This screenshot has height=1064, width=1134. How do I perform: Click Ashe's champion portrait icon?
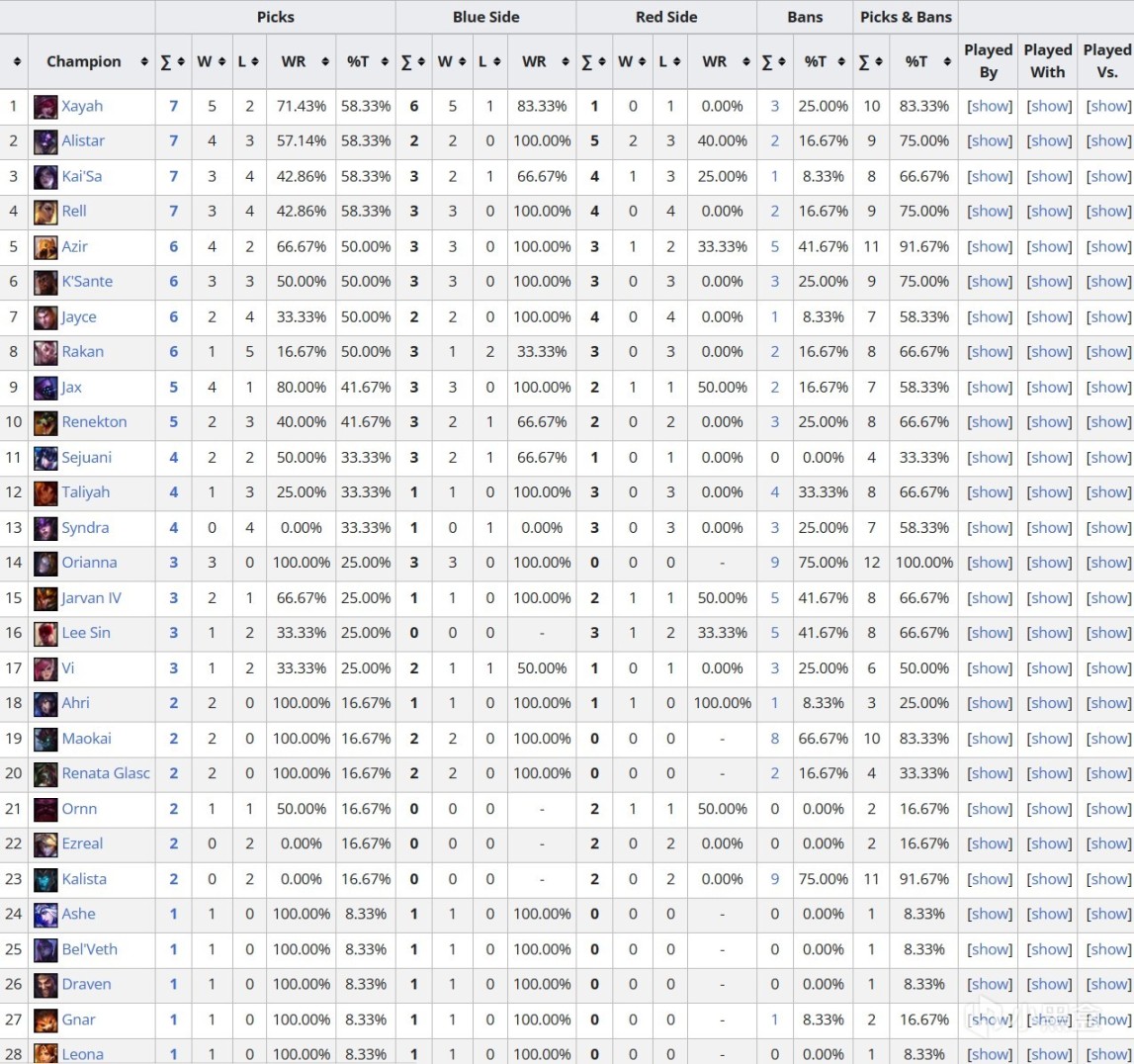(45, 915)
